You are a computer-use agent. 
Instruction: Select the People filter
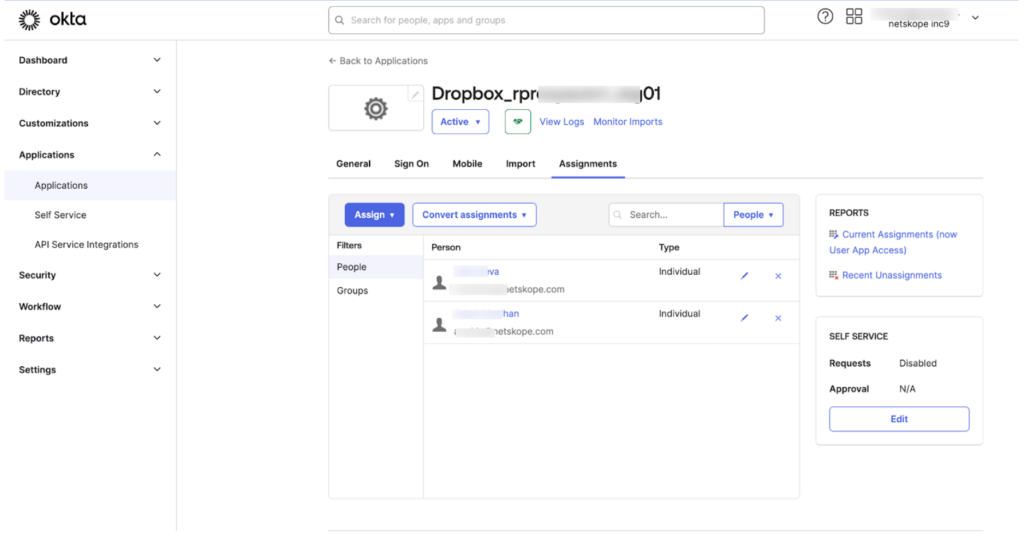click(376, 267)
